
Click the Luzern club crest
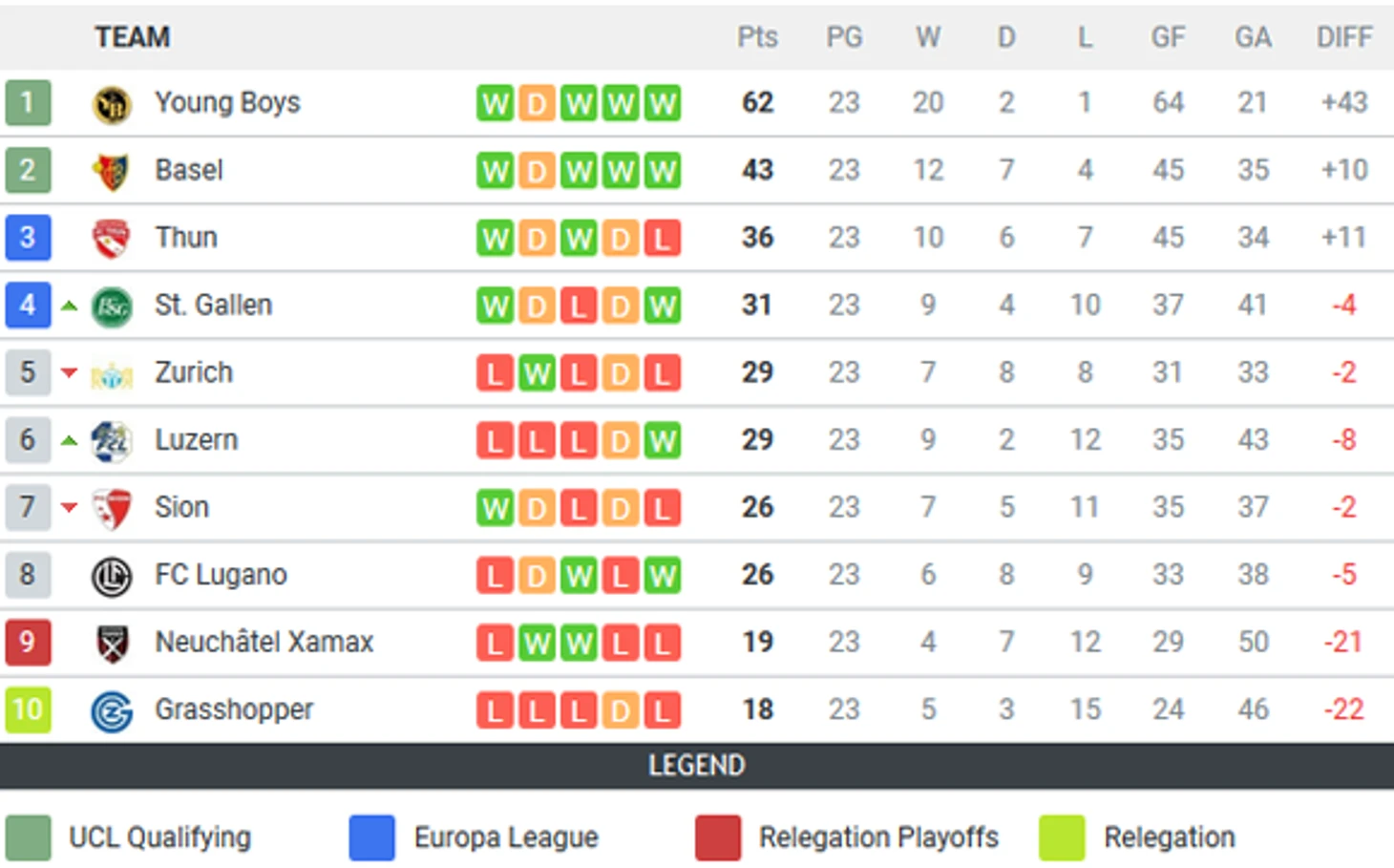point(112,441)
